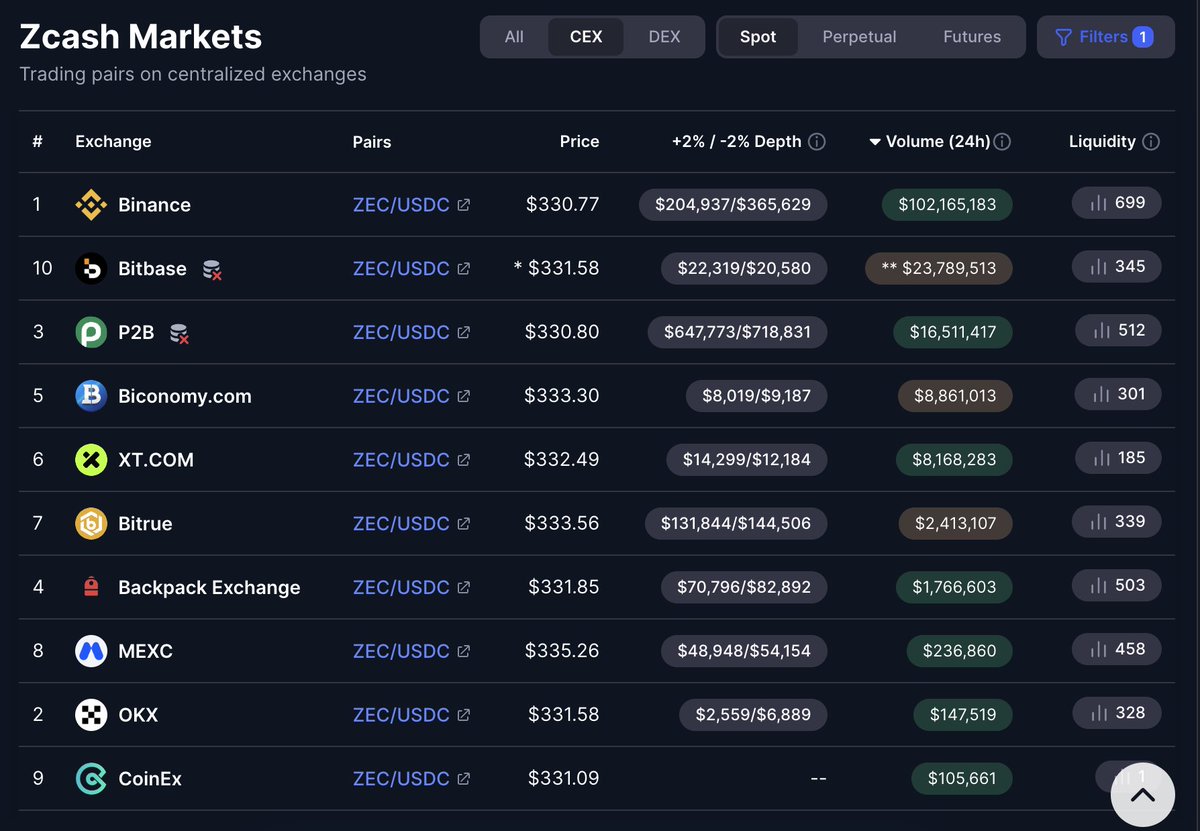Click the P2B database warning icon
The width and height of the screenshot is (1200, 831).
[x=179, y=333]
